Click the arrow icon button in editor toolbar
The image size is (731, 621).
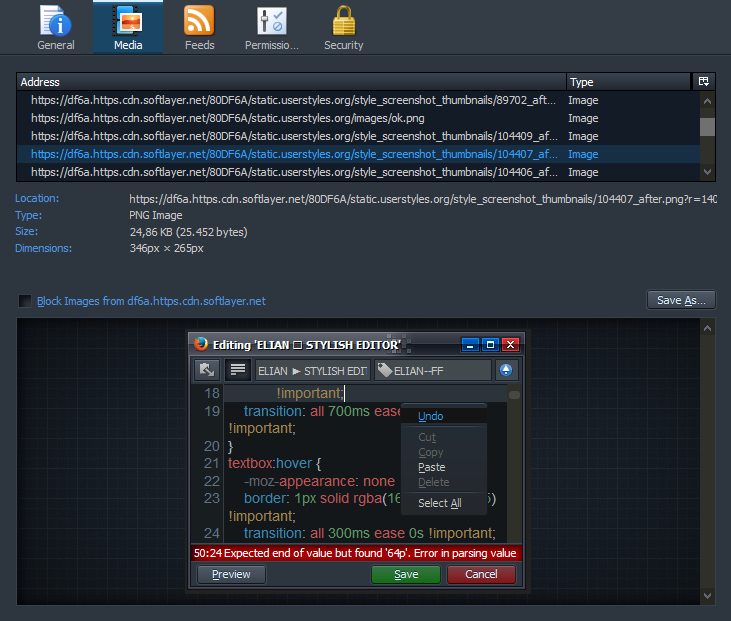207,371
